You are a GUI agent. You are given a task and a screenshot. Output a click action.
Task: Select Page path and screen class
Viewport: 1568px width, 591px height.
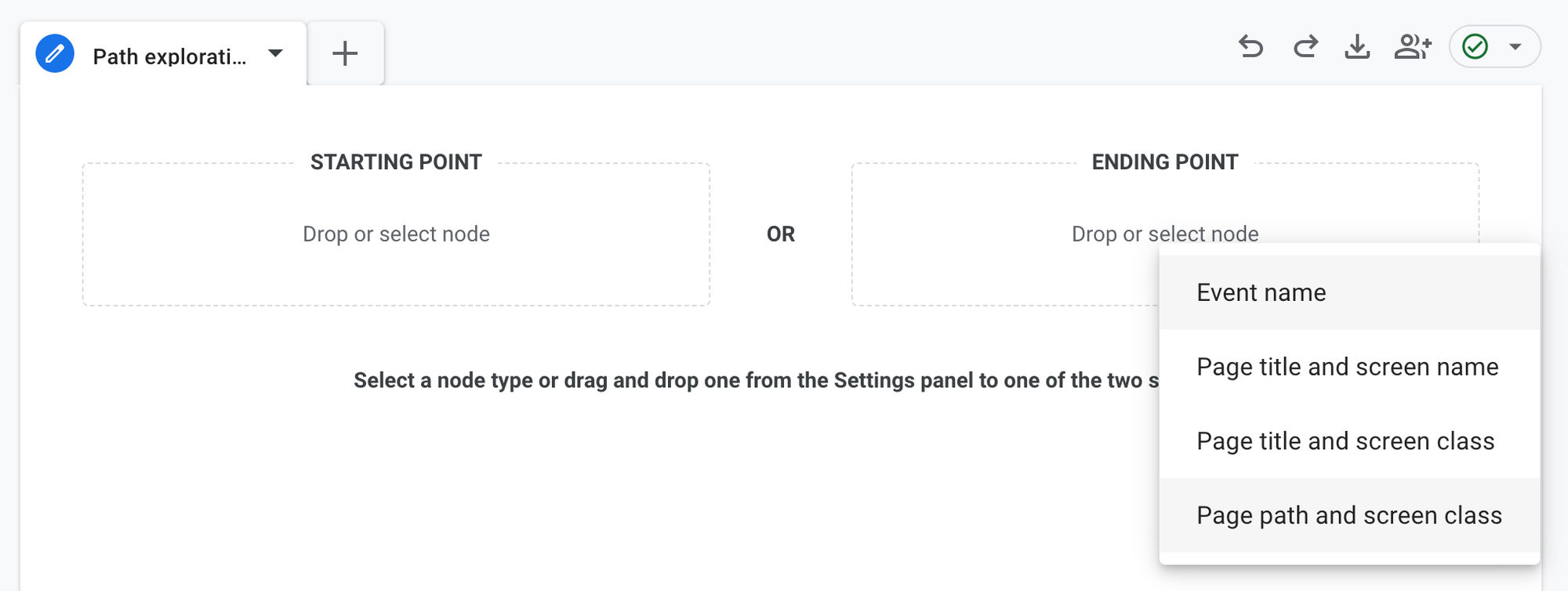click(1349, 515)
